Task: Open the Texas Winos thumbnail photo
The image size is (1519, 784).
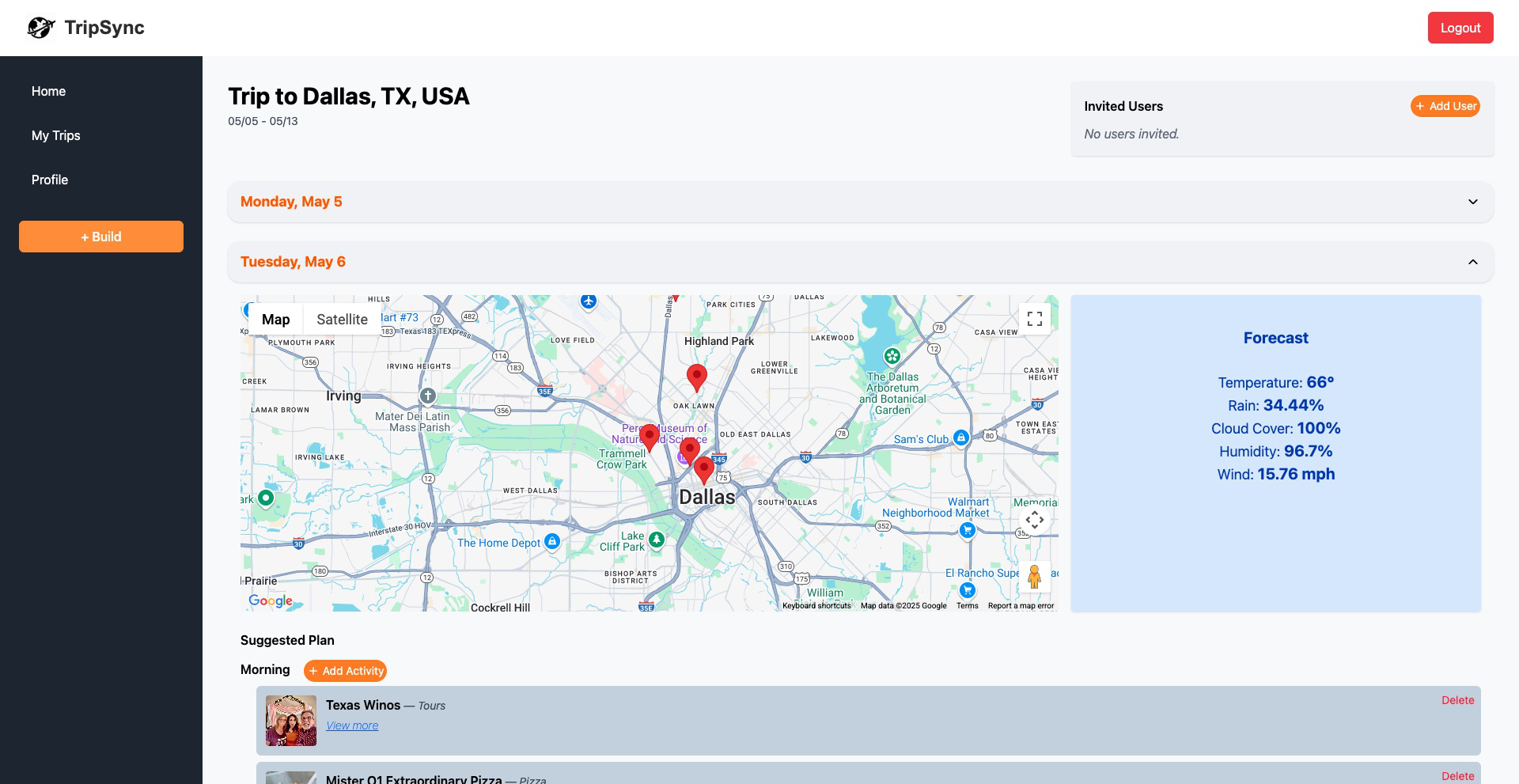Action: point(291,721)
